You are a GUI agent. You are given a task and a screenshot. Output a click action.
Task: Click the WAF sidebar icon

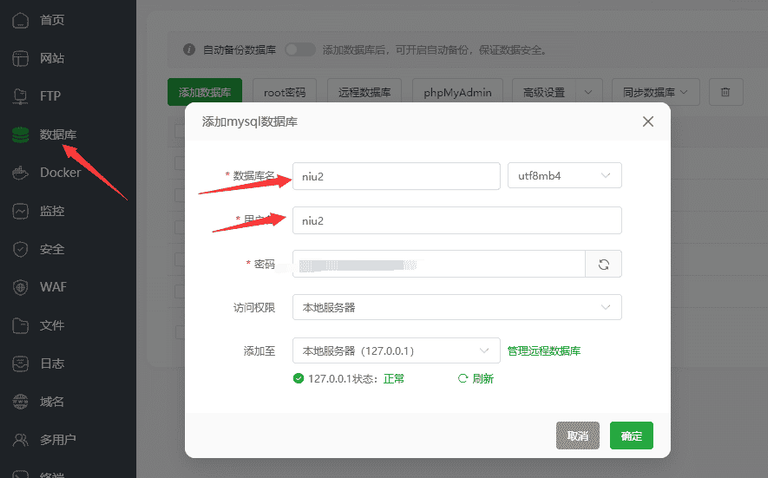20,287
